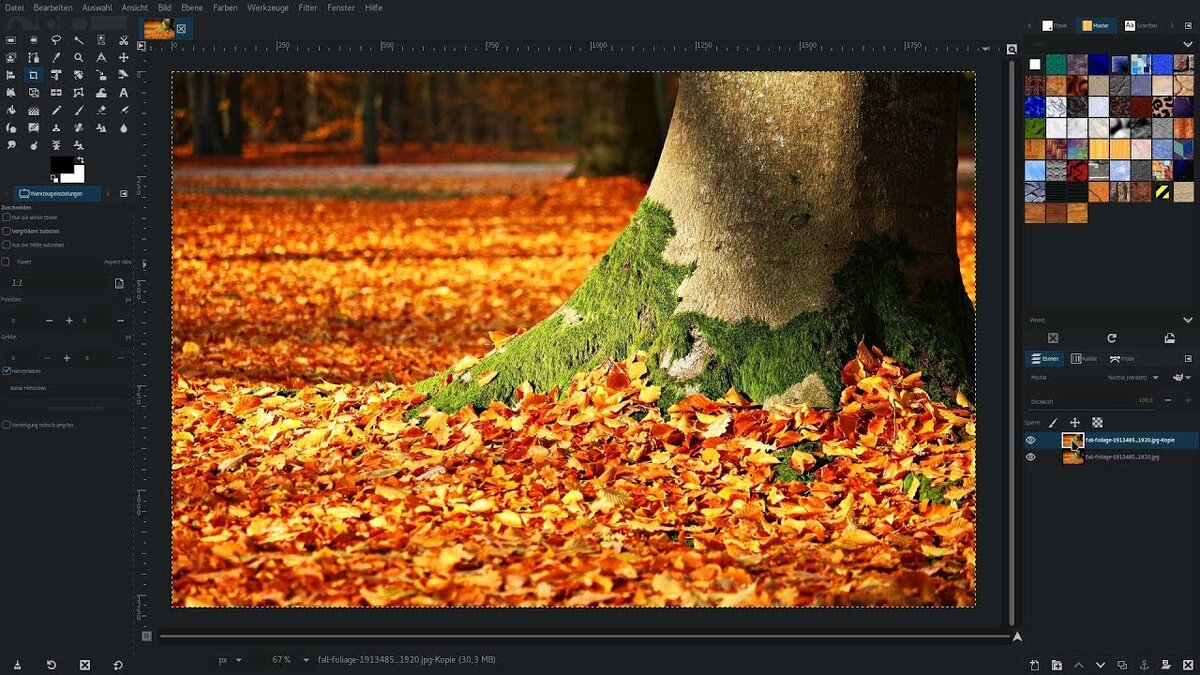Image resolution: width=1200 pixels, height=675 pixels.
Task: Select the Measure tool
Action: click(100, 57)
